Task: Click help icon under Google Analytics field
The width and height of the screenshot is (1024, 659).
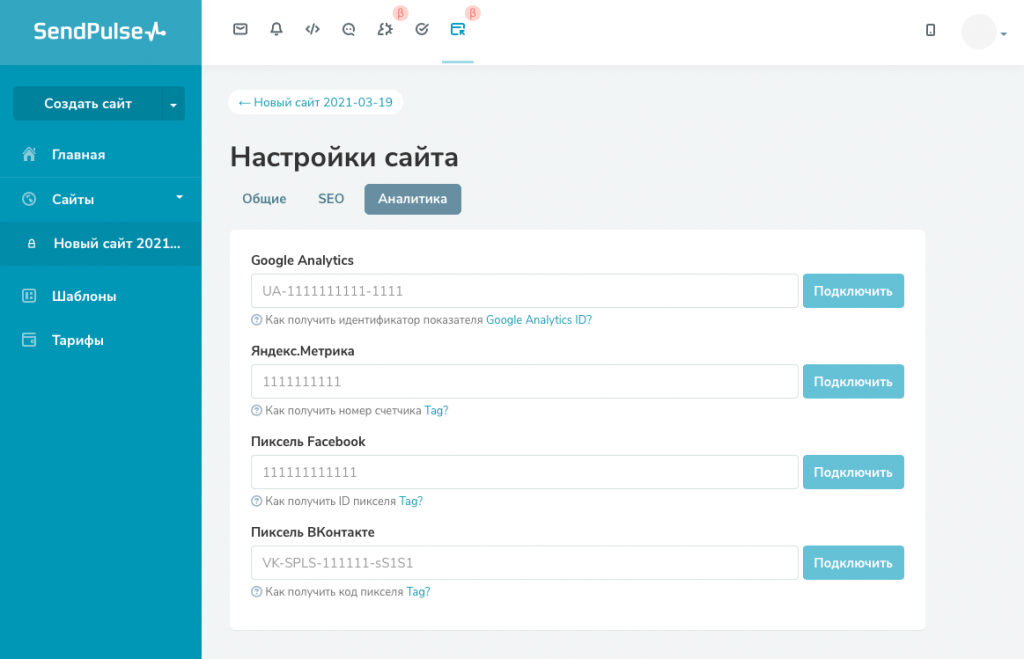Action: [257, 320]
